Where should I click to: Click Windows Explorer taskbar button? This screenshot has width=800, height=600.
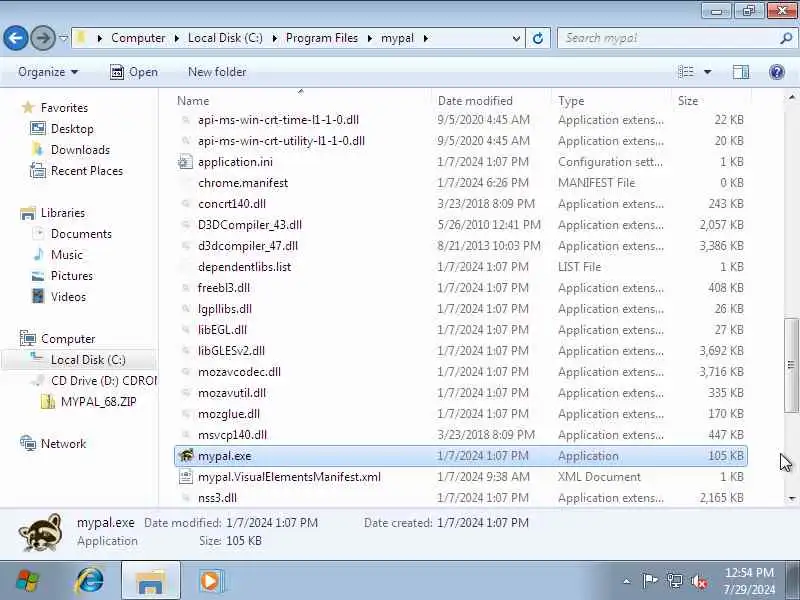151,581
